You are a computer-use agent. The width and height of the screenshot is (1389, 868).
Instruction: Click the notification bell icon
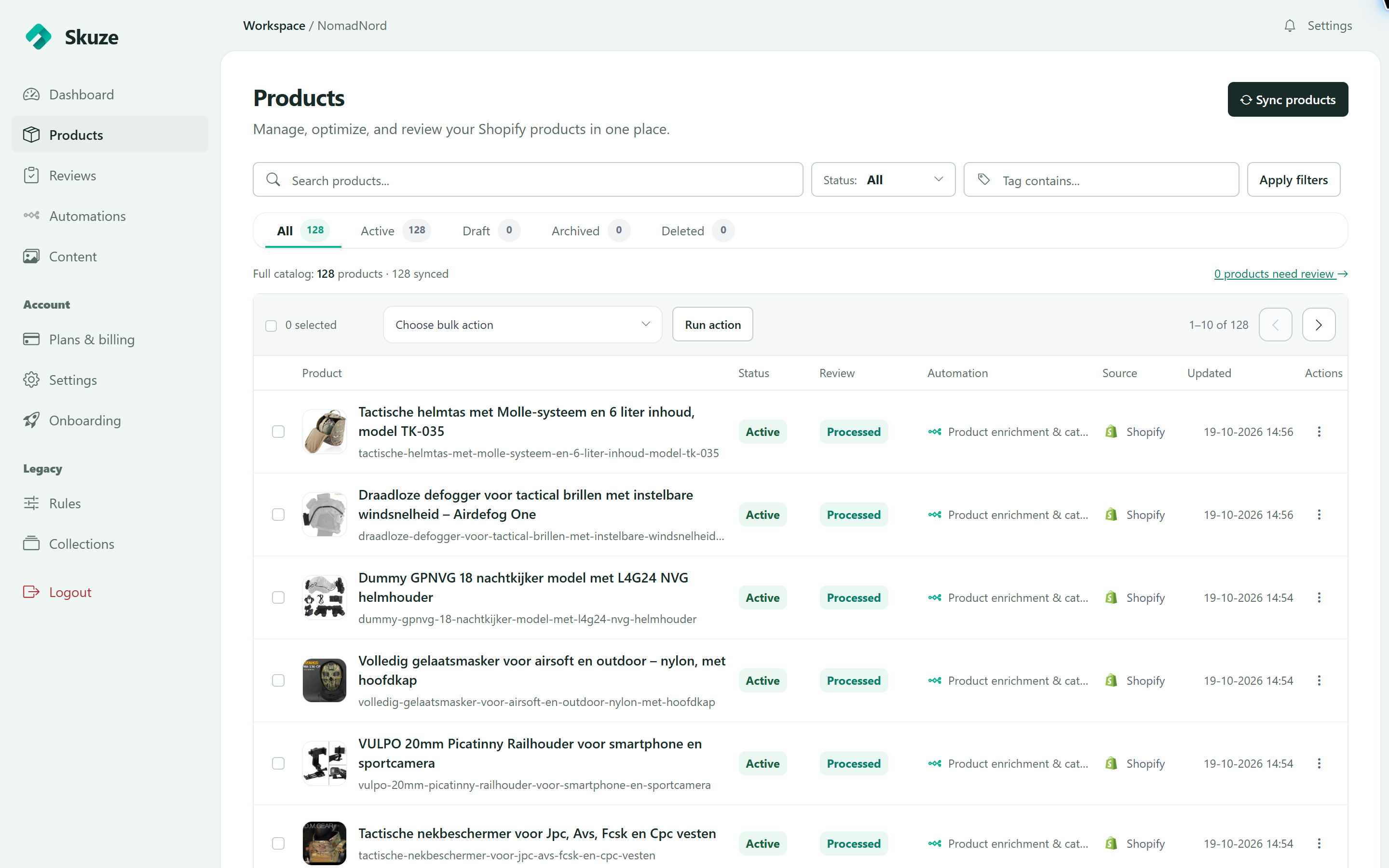(x=1290, y=26)
